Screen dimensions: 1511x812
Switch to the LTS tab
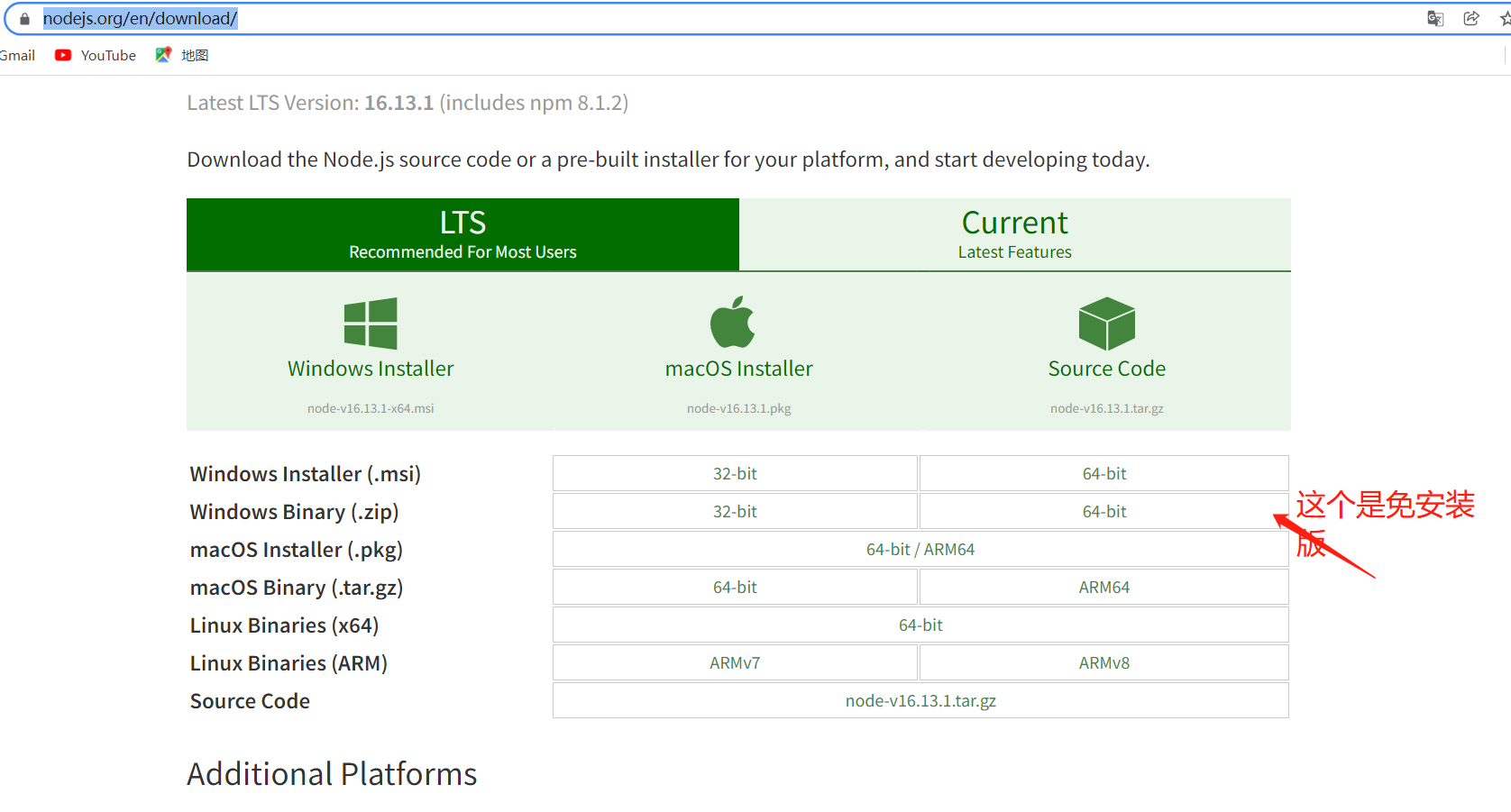coord(462,234)
